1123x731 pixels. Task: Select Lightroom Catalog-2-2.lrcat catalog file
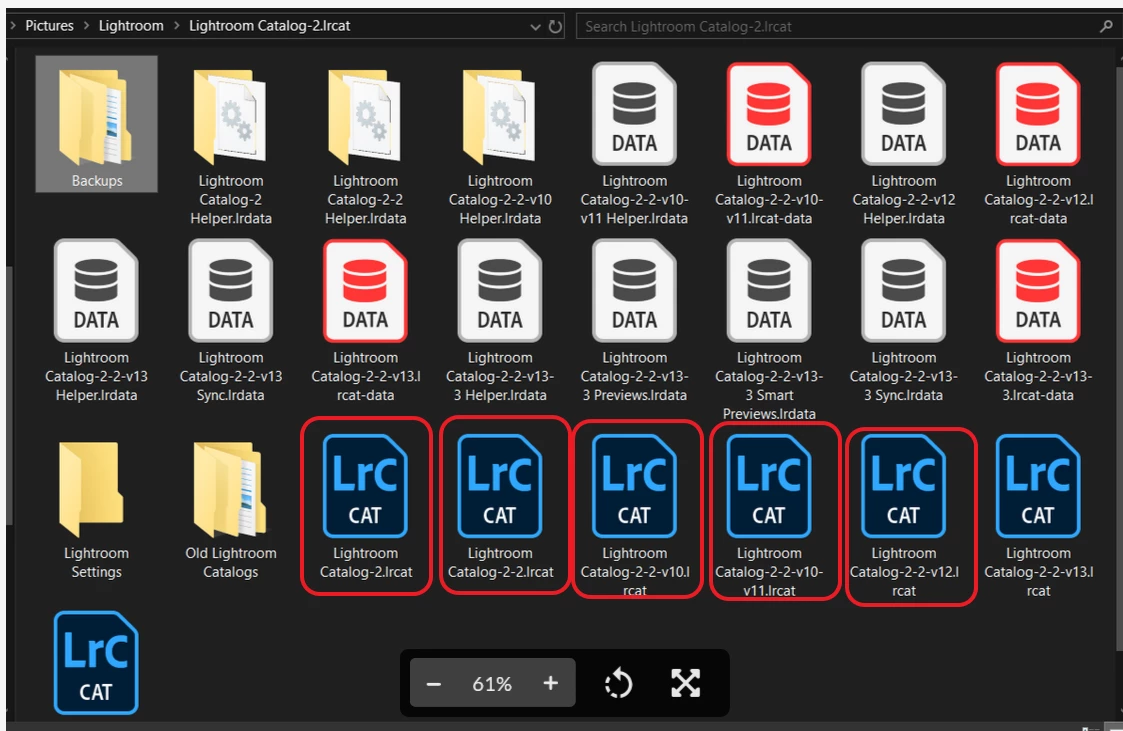(x=500, y=507)
